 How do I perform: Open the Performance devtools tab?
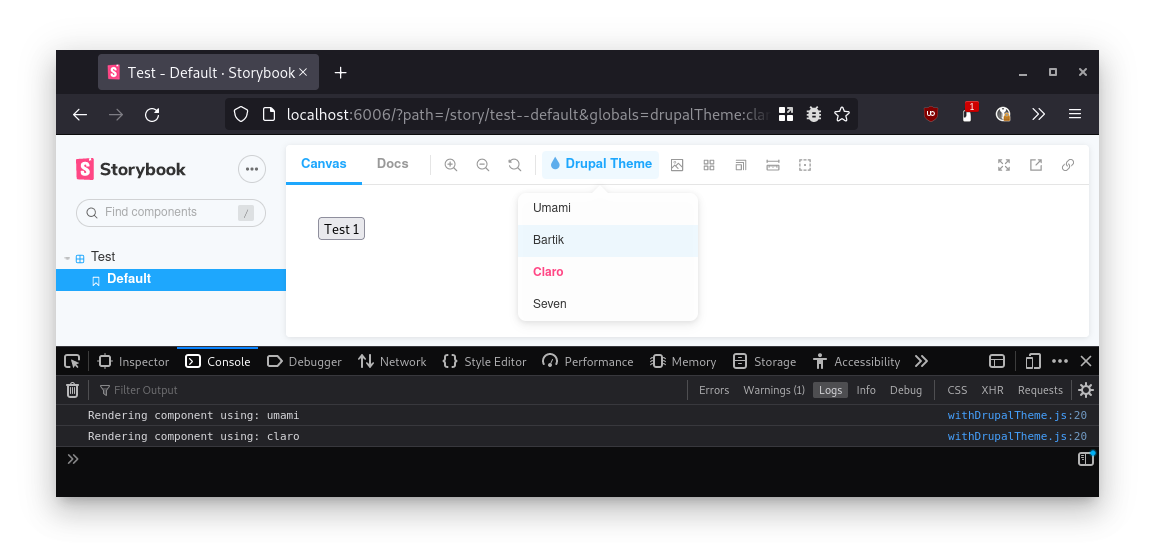588,362
